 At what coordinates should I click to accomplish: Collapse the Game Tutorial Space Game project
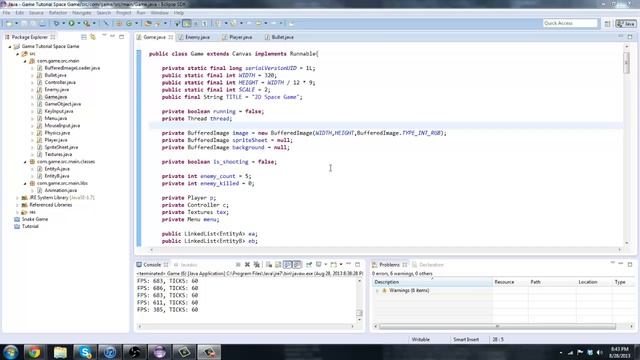(10, 47)
